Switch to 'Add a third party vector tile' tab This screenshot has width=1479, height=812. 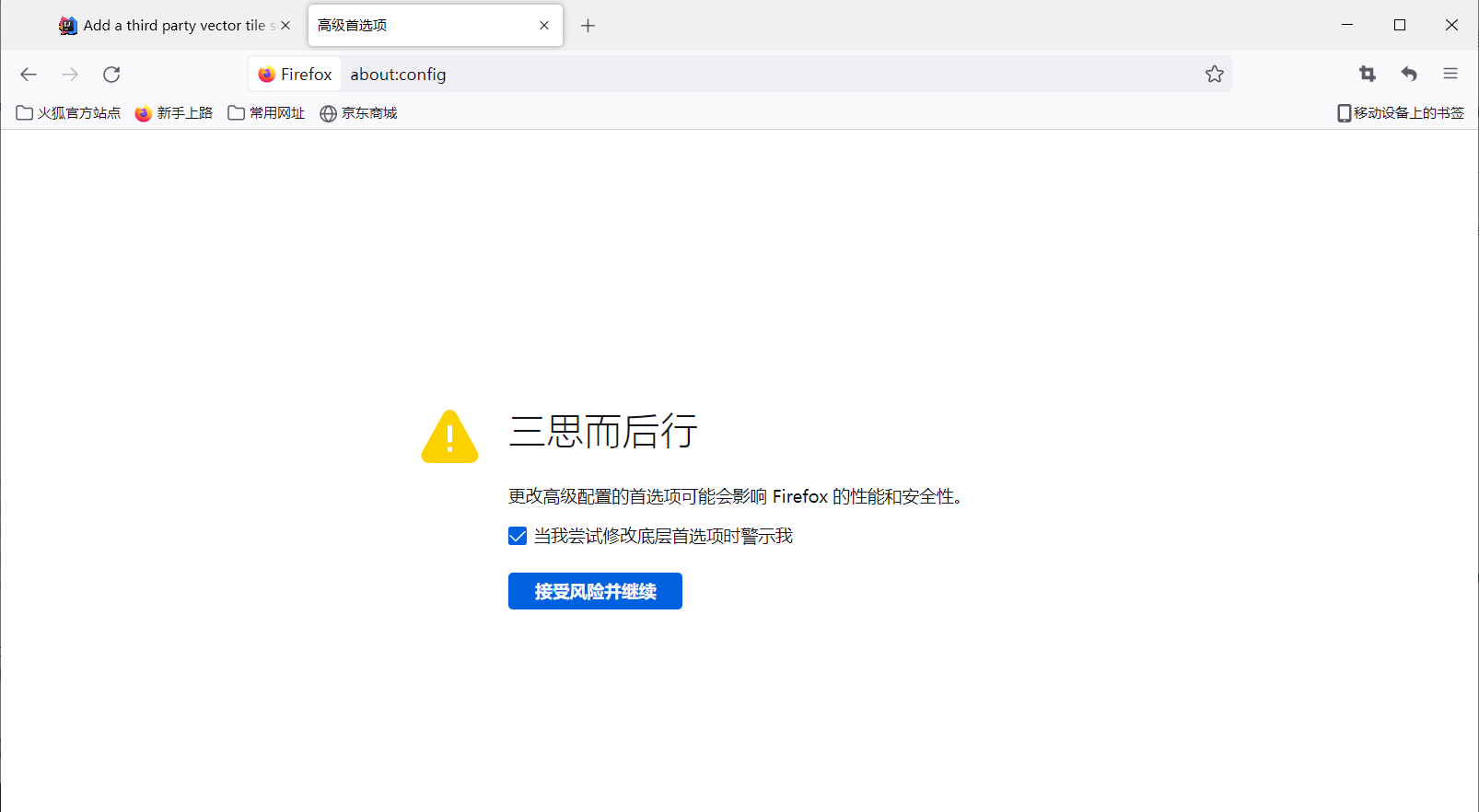click(x=173, y=26)
